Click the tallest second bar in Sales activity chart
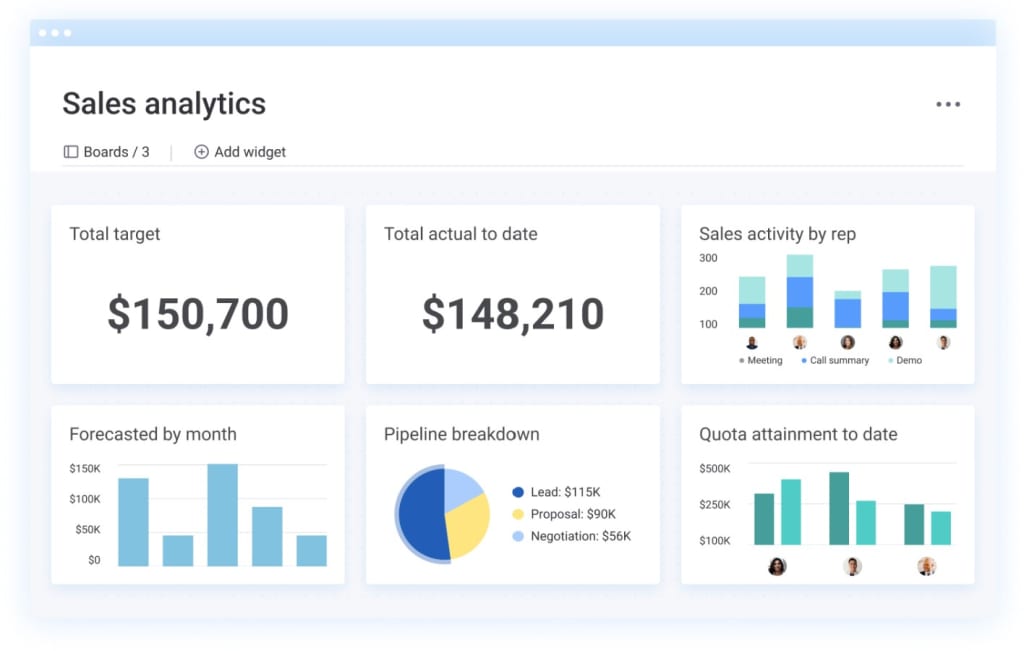Image resolution: width=1024 pixels, height=651 pixels. pos(799,291)
